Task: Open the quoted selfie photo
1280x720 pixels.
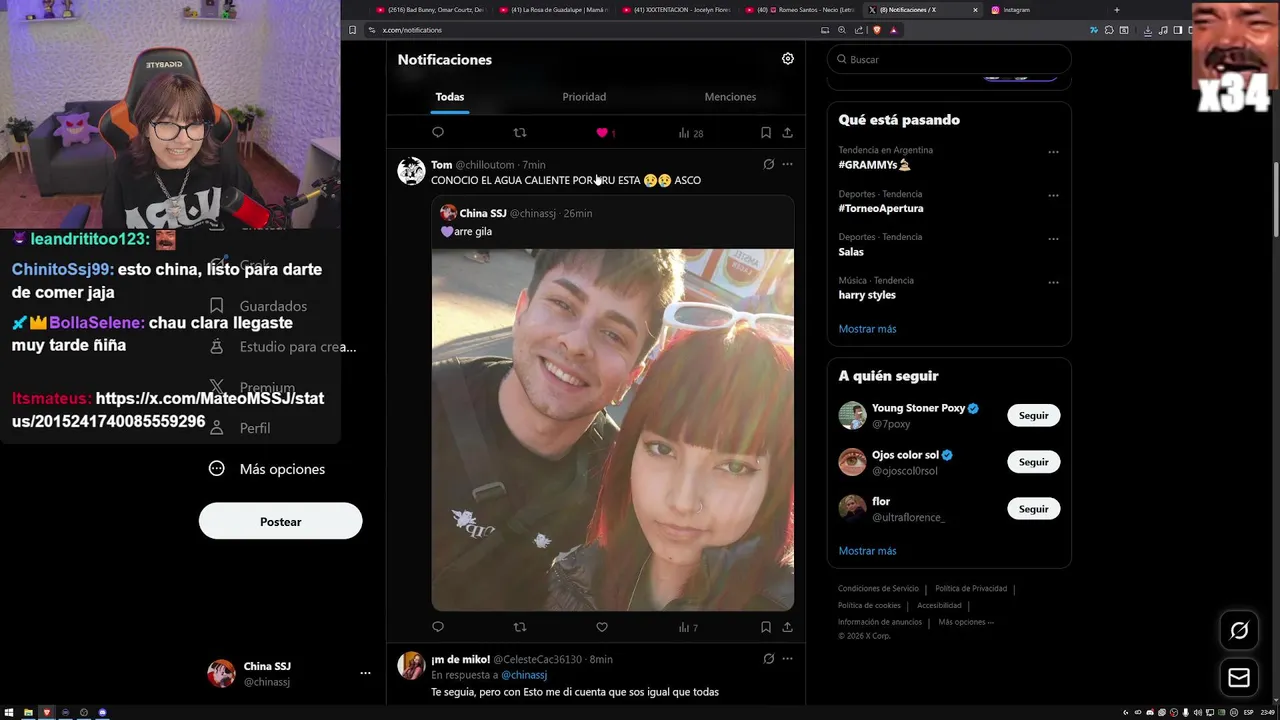Action: (613, 430)
